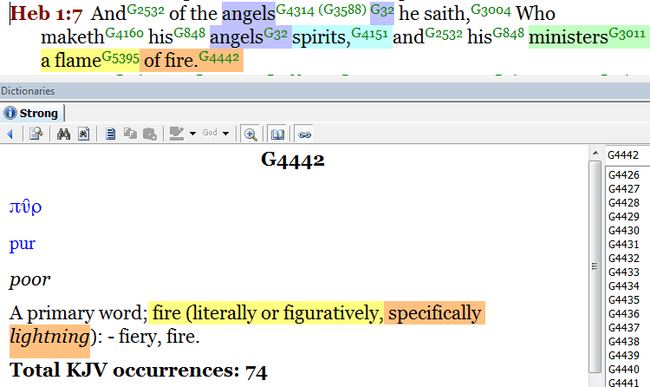
Task: Click Strong's link G5395 after flame
Action: pos(120,57)
